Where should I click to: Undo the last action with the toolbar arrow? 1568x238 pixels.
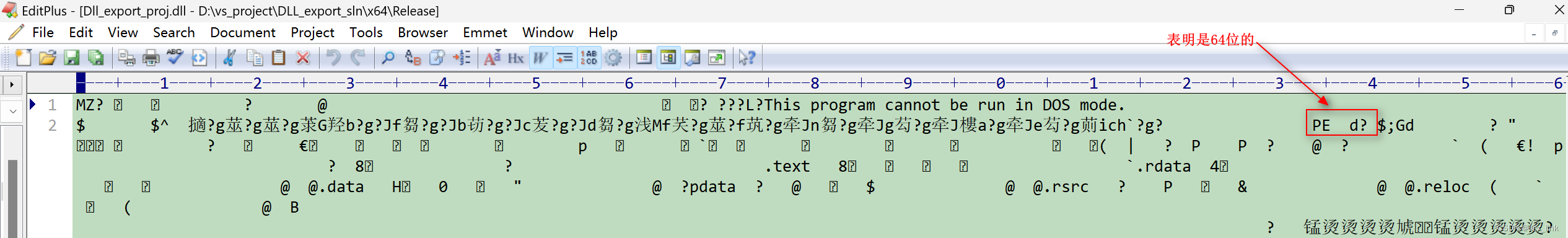pos(333,58)
